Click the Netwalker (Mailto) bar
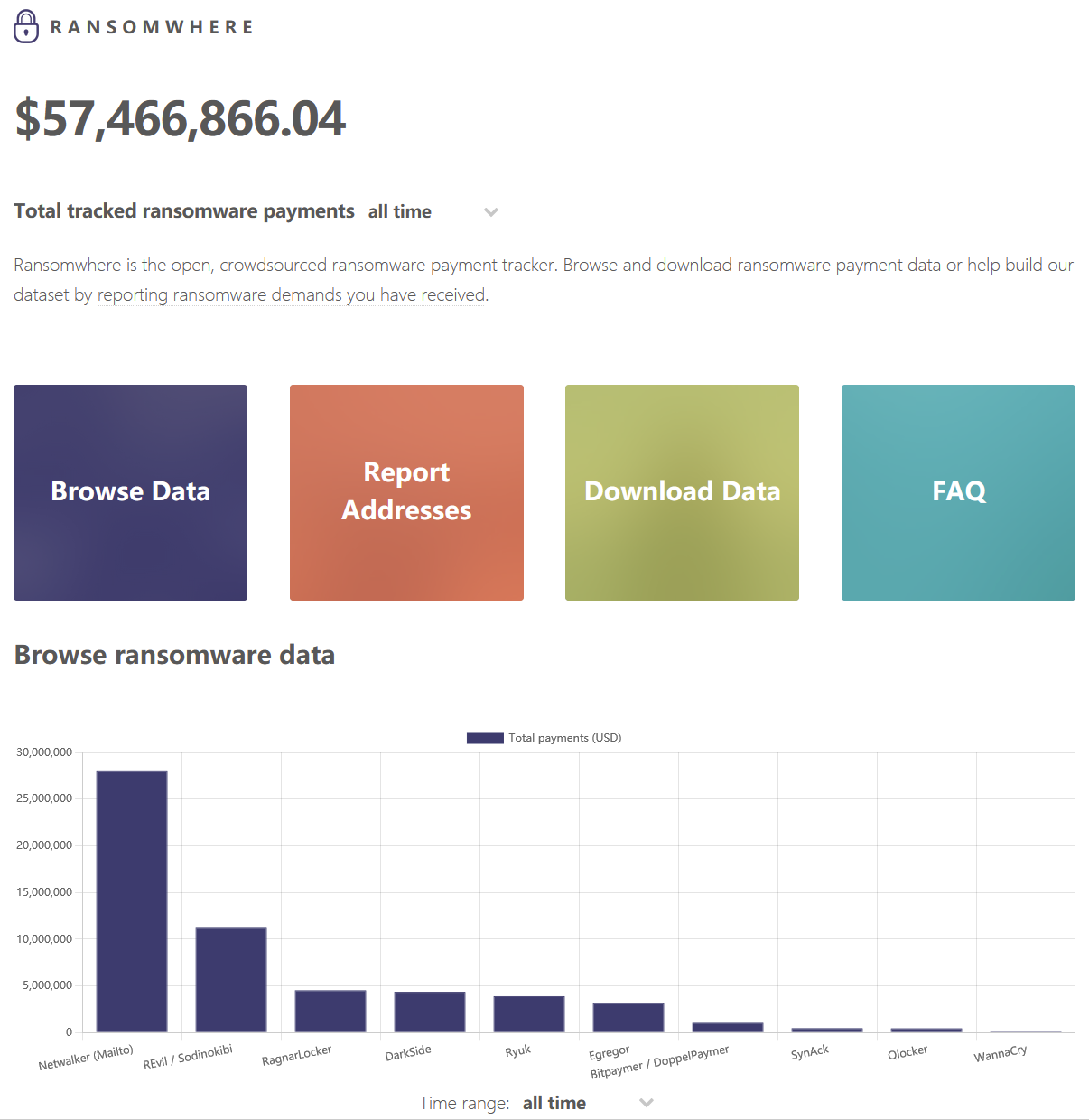Viewport: 1089px width, 1120px height. coord(132,901)
